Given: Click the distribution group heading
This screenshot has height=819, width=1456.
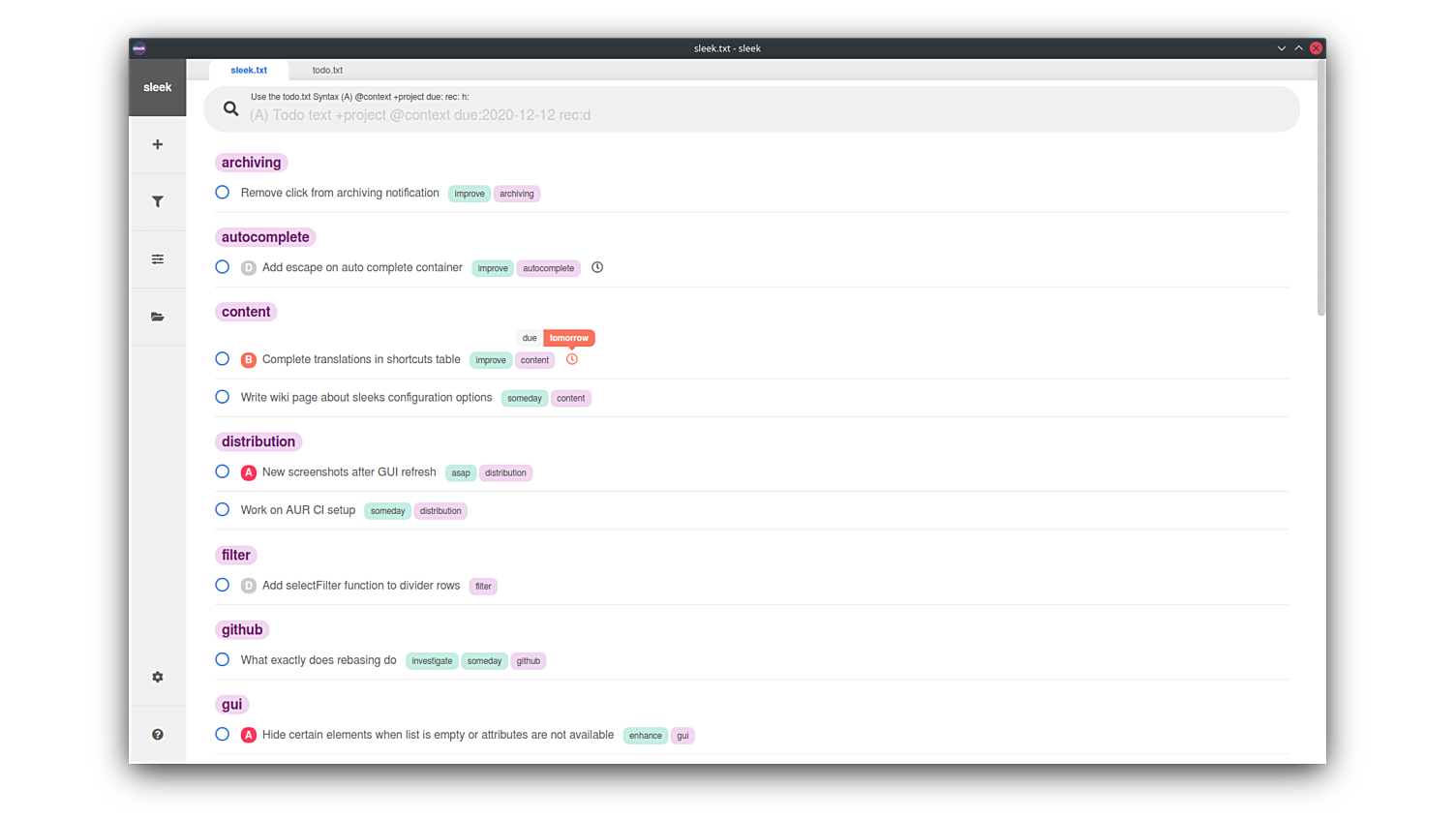Looking at the screenshot, I should click(258, 441).
